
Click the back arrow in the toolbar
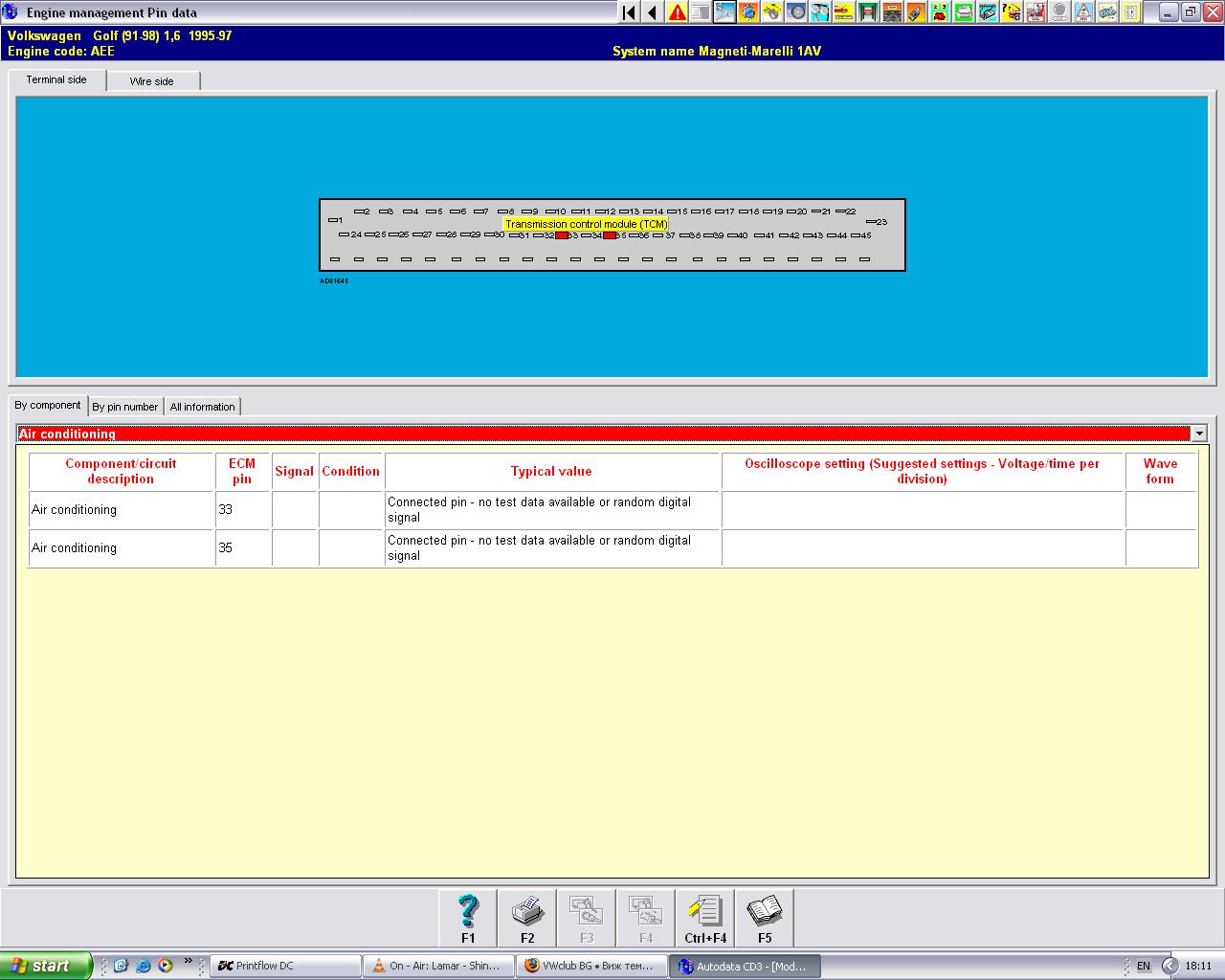tap(653, 12)
